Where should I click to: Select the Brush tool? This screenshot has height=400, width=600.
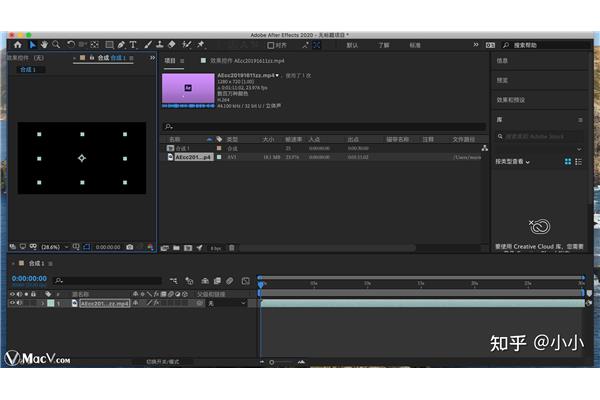(x=148, y=45)
